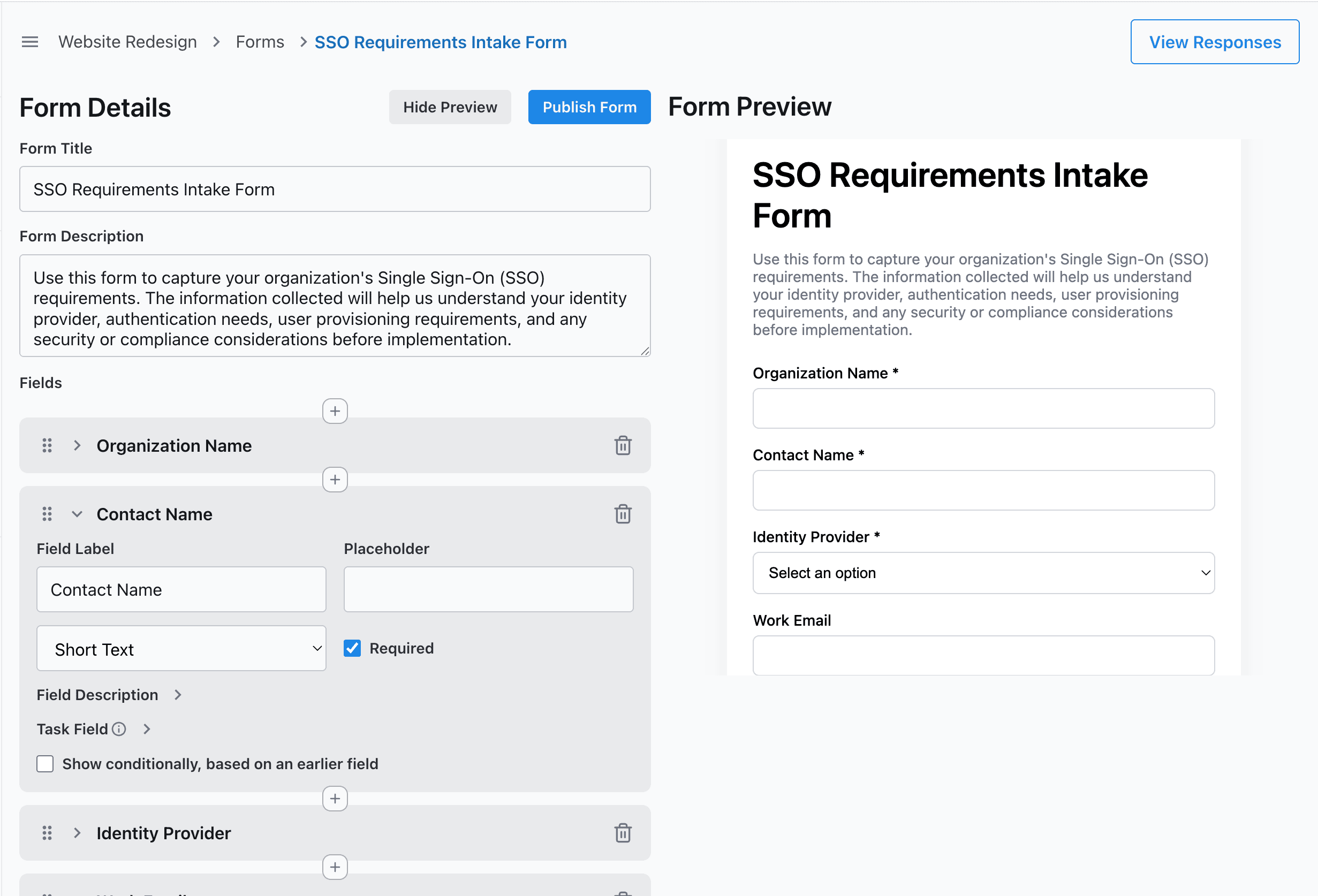The width and height of the screenshot is (1318, 896).
Task: Click the Hide Preview button
Action: pyautogui.click(x=450, y=107)
